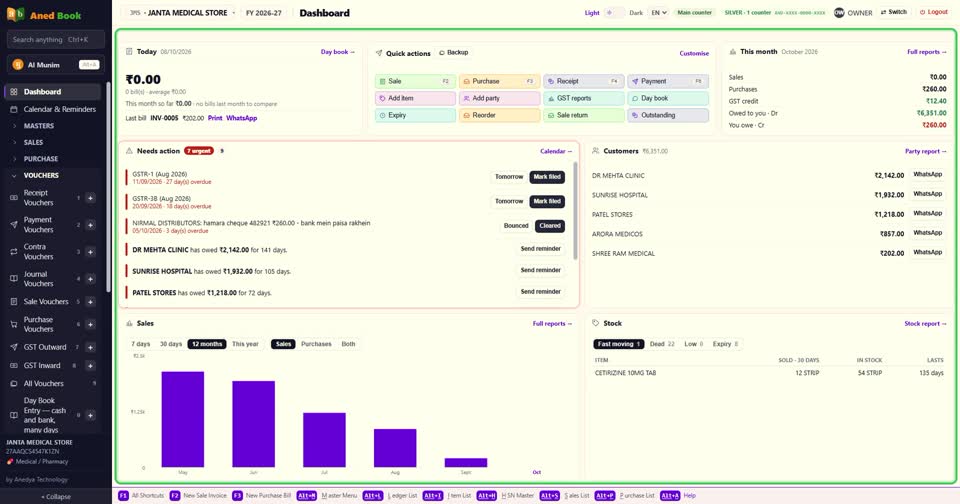Click the Logout button
The height and width of the screenshot is (504, 960).
[x=934, y=12]
